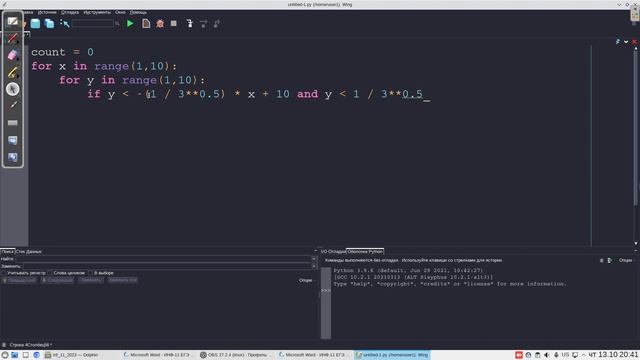Expand the editor dropdown arrow at top right
The height and width of the screenshot is (360, 640).
click(626, 42)
